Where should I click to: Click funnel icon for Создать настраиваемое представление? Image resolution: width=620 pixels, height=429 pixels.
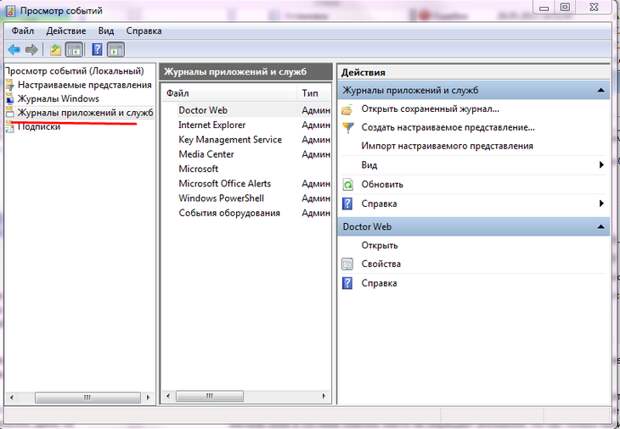click(348, 128)
